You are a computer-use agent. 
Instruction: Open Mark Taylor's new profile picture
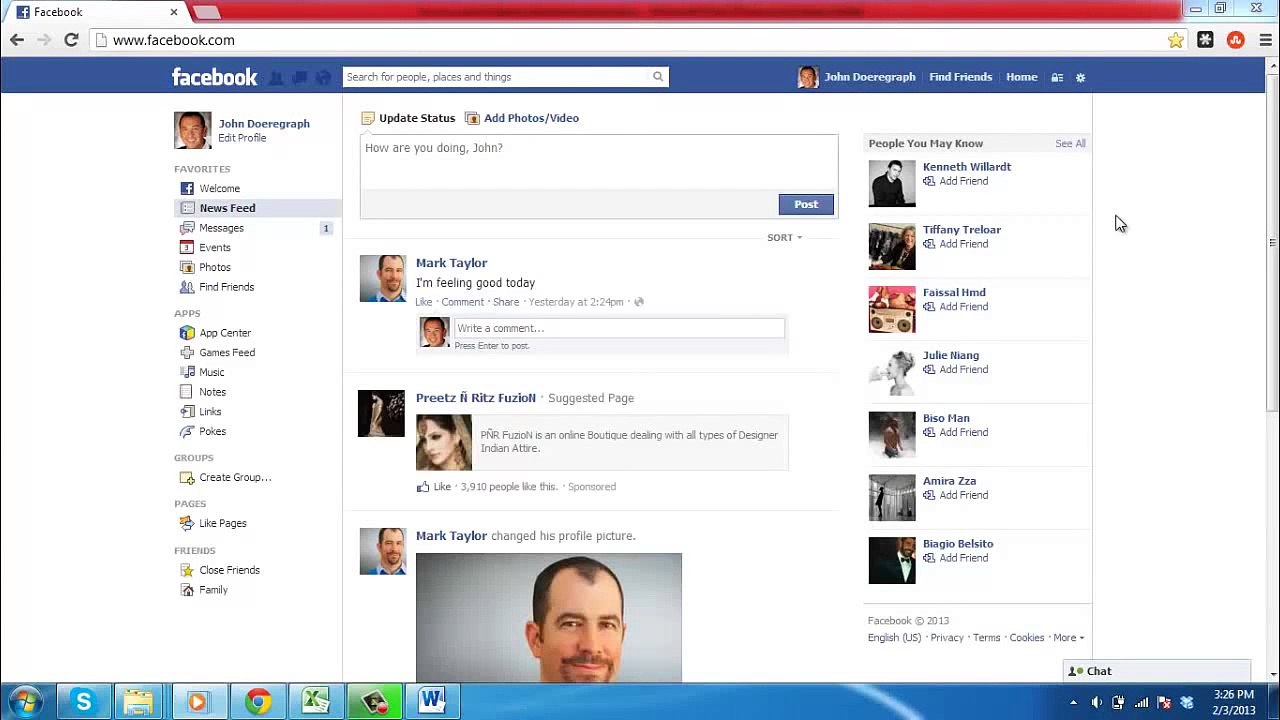point(549,618)
